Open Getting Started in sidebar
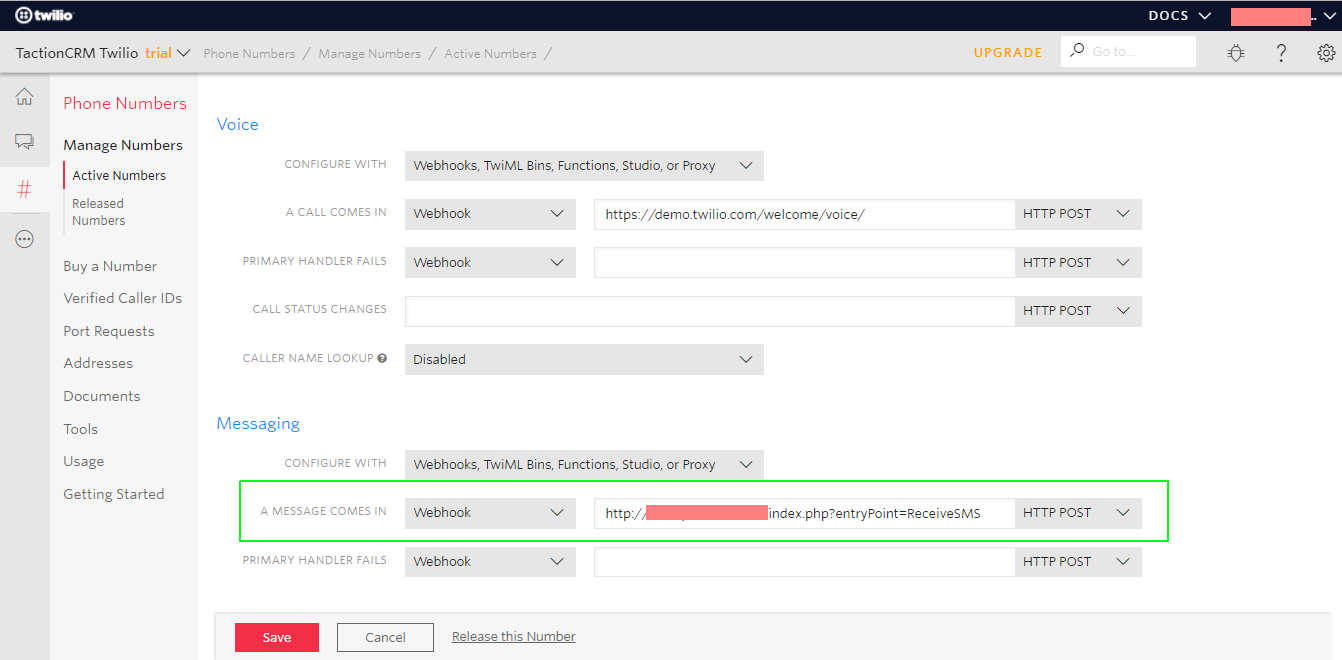1342x660 pixels. [x=114, y=494]
